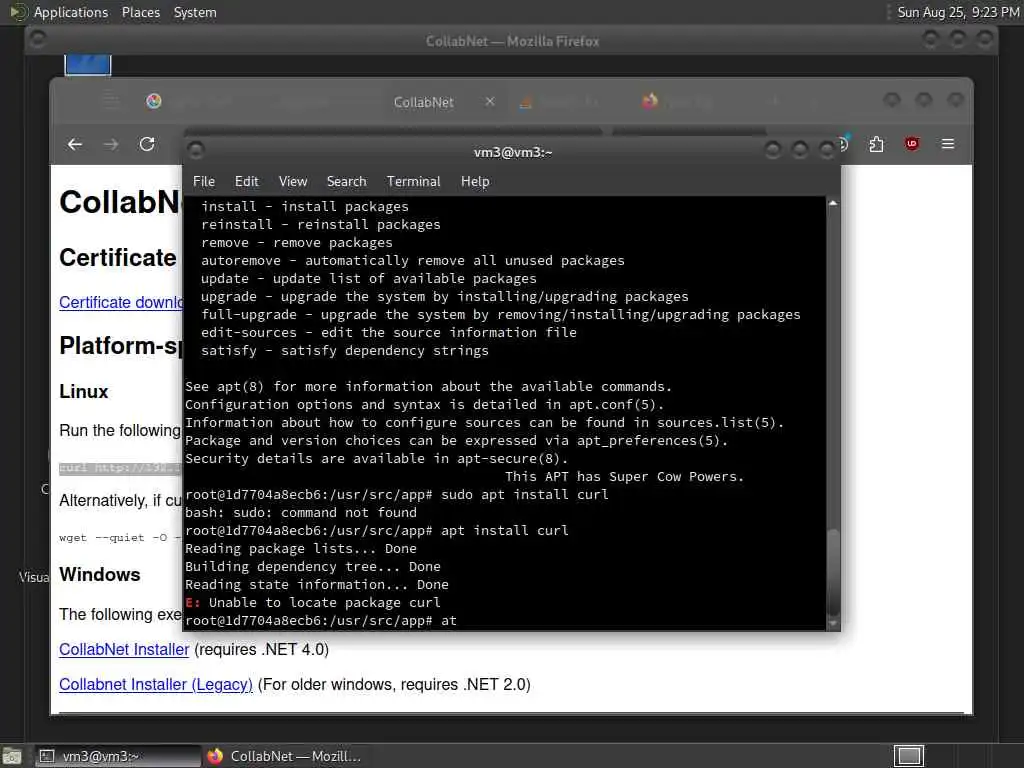Reload the CollabNet page
The image size is (1024, 768).
(x=147, y=144)
